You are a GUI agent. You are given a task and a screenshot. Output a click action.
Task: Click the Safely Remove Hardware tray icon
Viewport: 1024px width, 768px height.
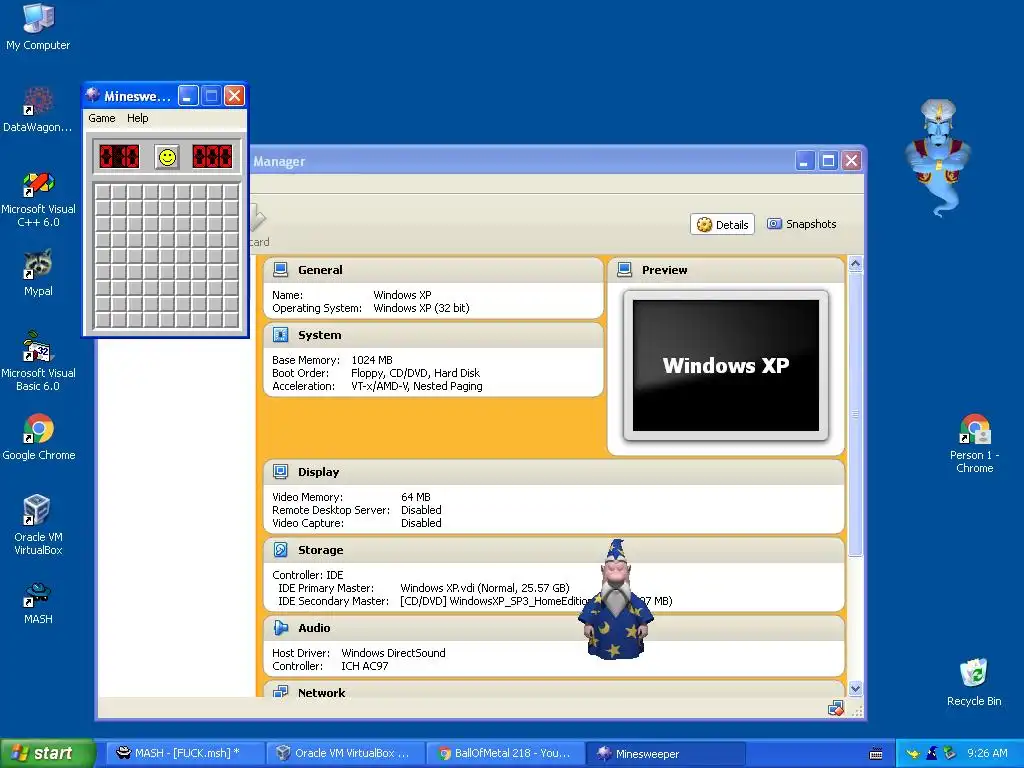pos(950,753)
